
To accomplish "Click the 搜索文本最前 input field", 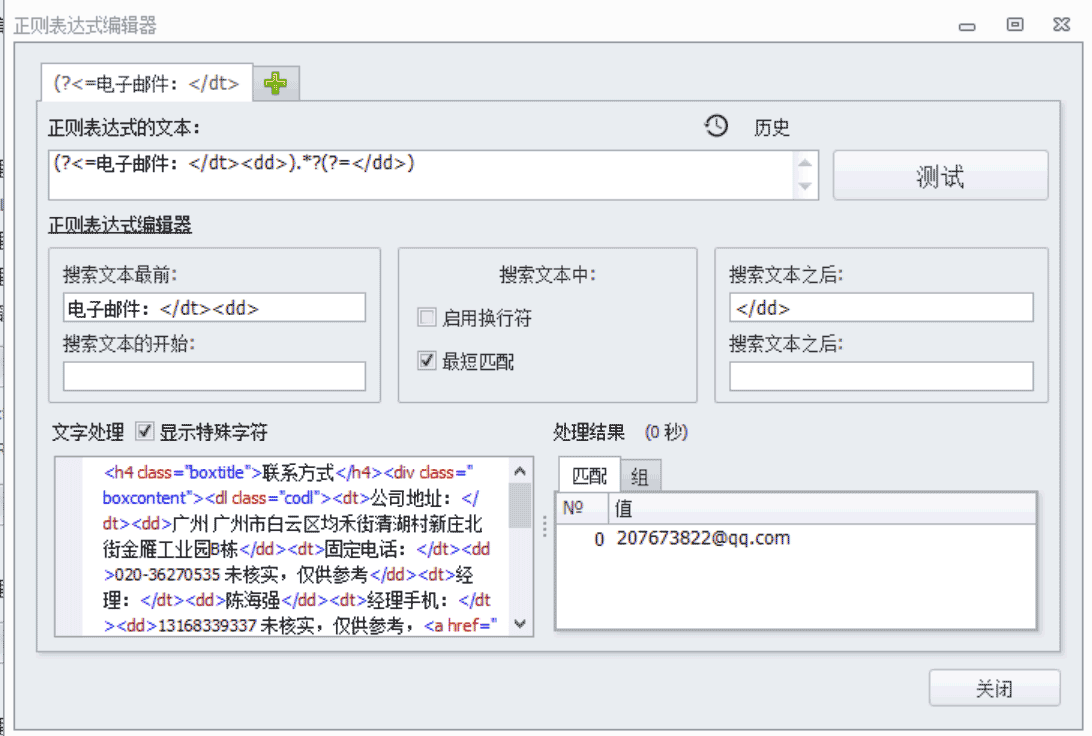I will pos(214,308).
